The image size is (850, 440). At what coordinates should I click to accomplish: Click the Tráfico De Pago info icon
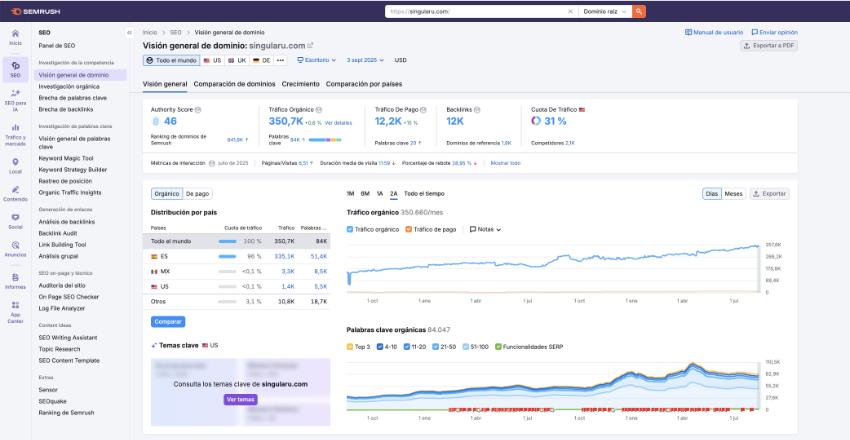[x=423, y=109]
